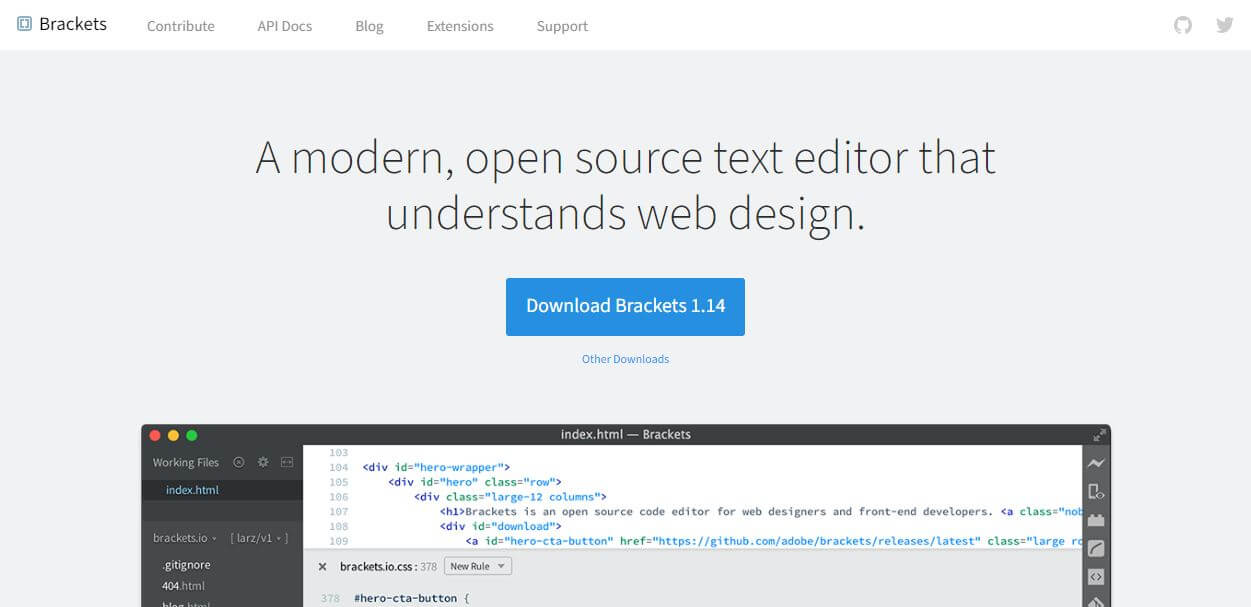Click the brackets.io.css file name label
This screenshot has width=1251, height=607.
tap(378, 567)
